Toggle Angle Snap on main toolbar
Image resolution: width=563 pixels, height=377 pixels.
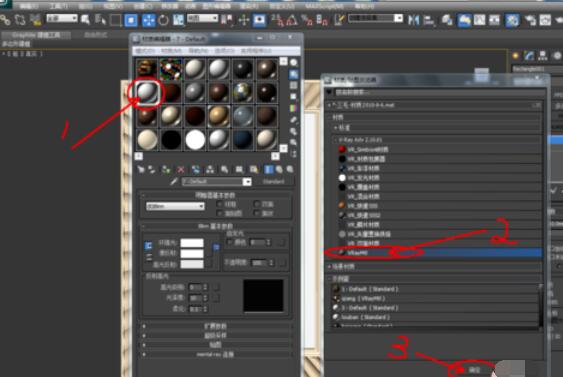(x=292, y=20)
